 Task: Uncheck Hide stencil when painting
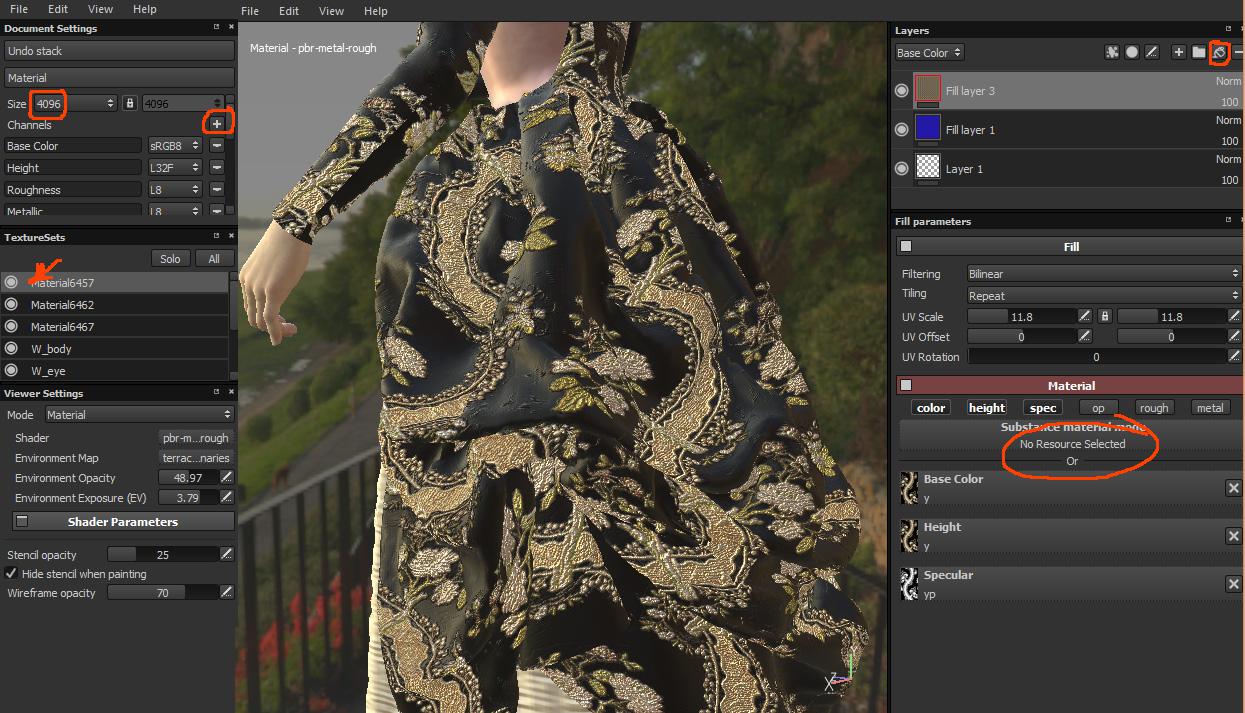(12, 574)
